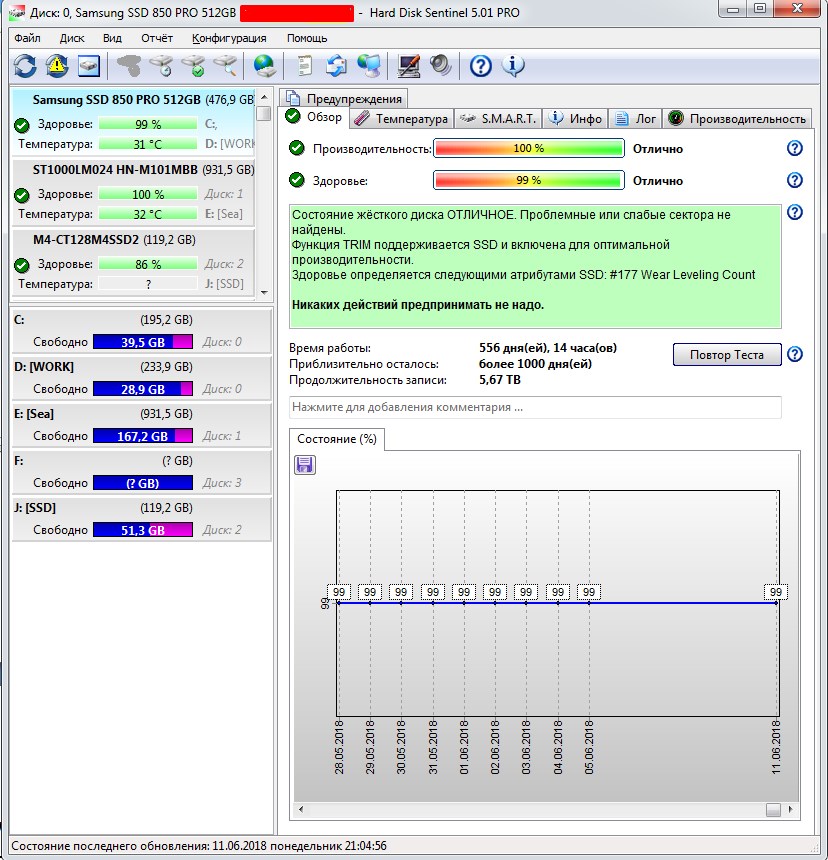828x860 pixels.
Task: Click the disk-with-clock toolbar icon
Action: pos(162,66)
